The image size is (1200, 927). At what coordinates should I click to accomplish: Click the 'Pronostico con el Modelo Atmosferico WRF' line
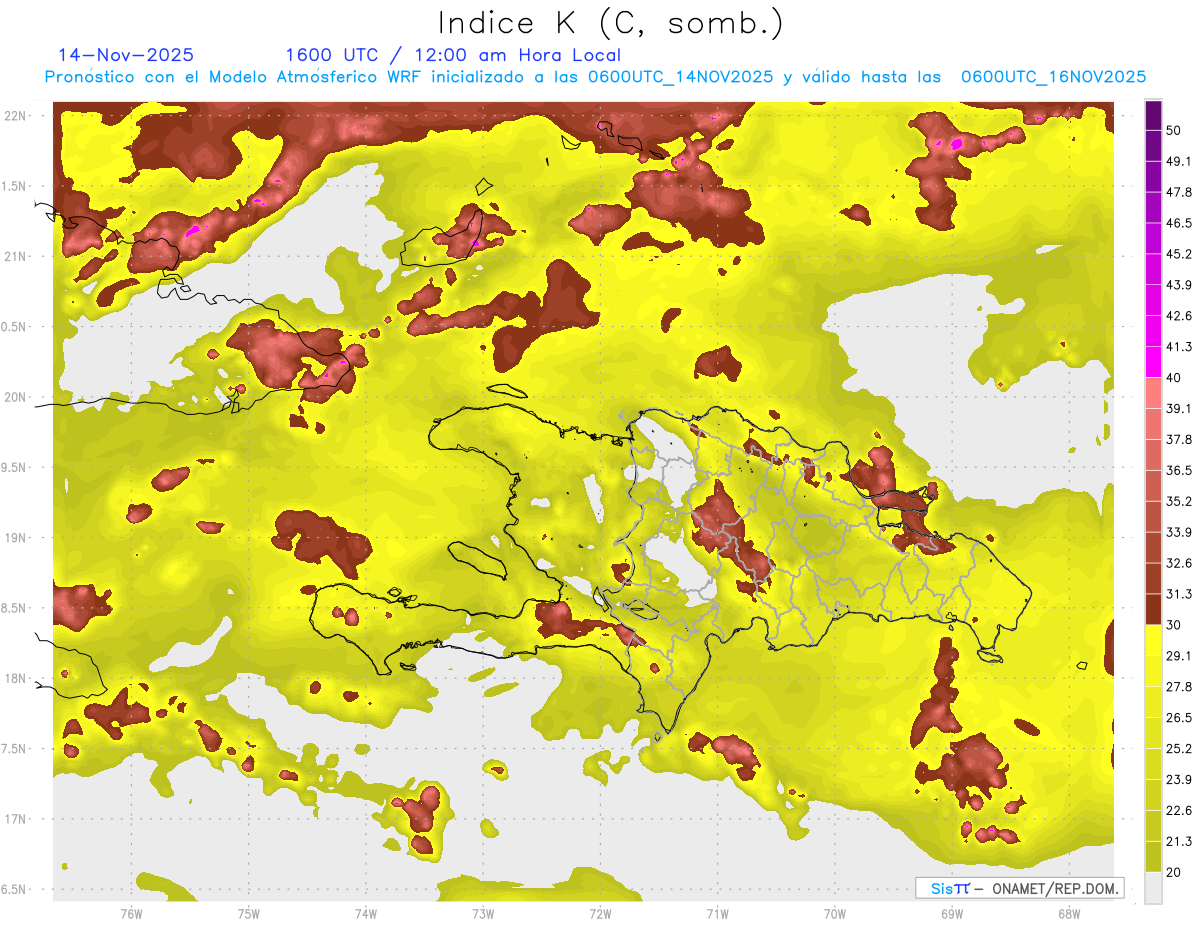[595, 77]
